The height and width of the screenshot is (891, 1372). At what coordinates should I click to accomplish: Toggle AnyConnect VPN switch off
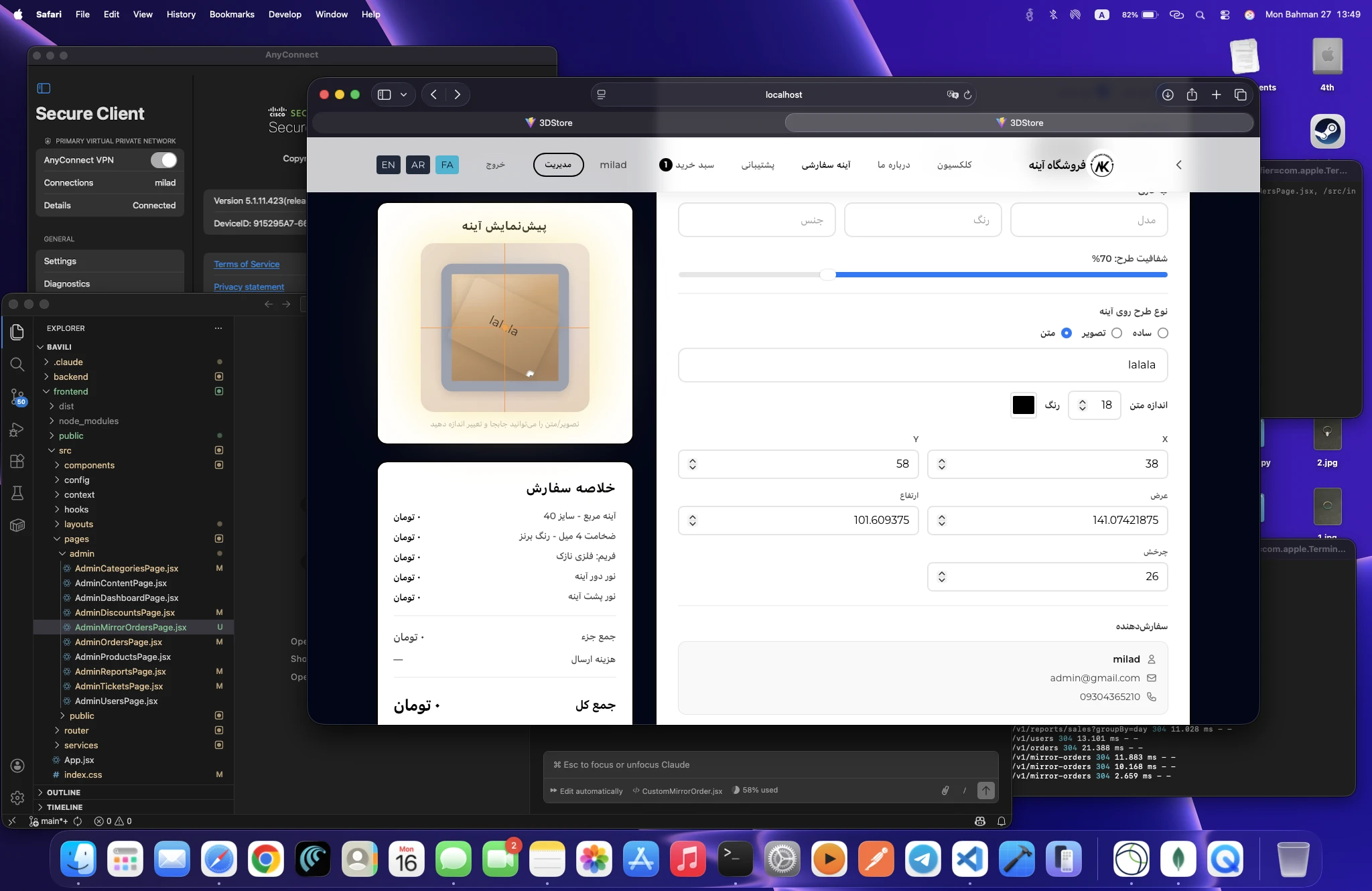pos(163,160)
